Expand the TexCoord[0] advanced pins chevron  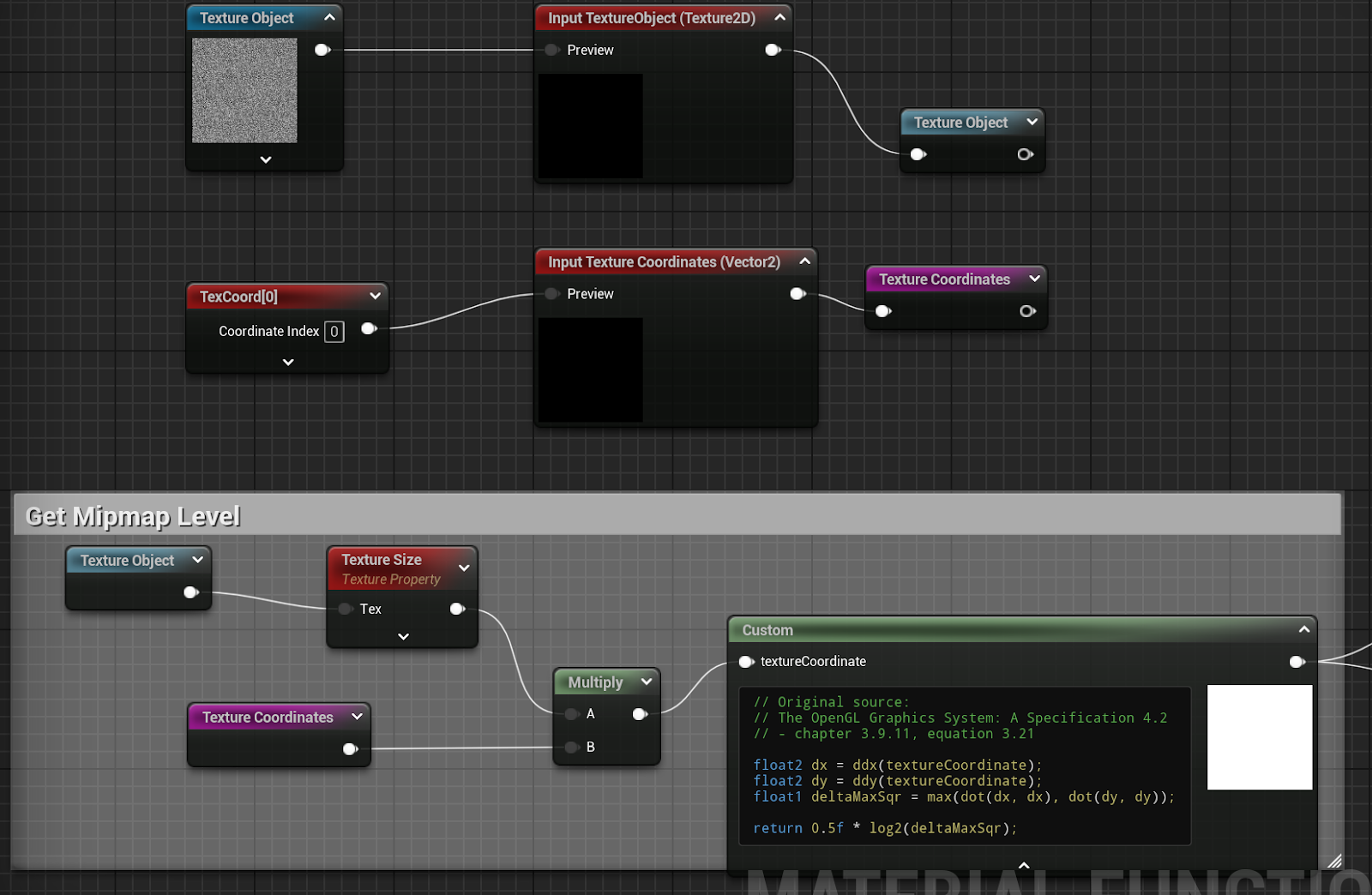tap(288, 362)
